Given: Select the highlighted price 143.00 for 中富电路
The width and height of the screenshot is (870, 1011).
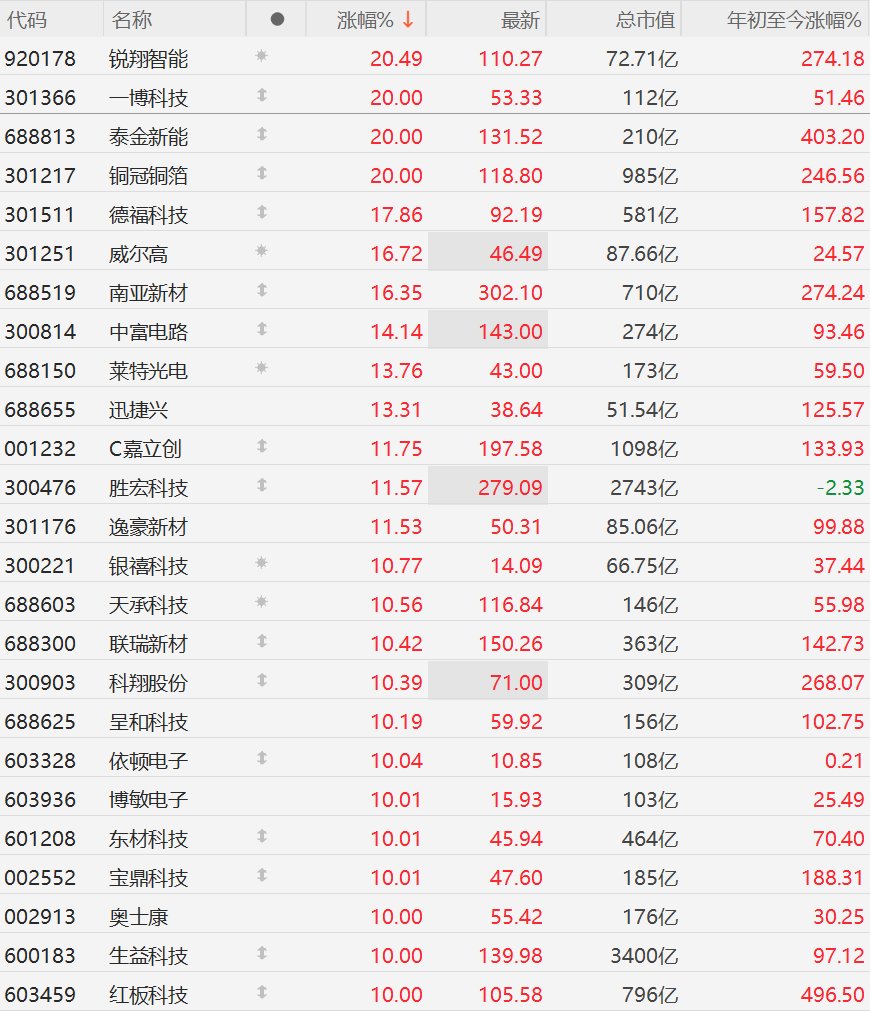Looking at the screenshot, I should (x=510, y=331).
